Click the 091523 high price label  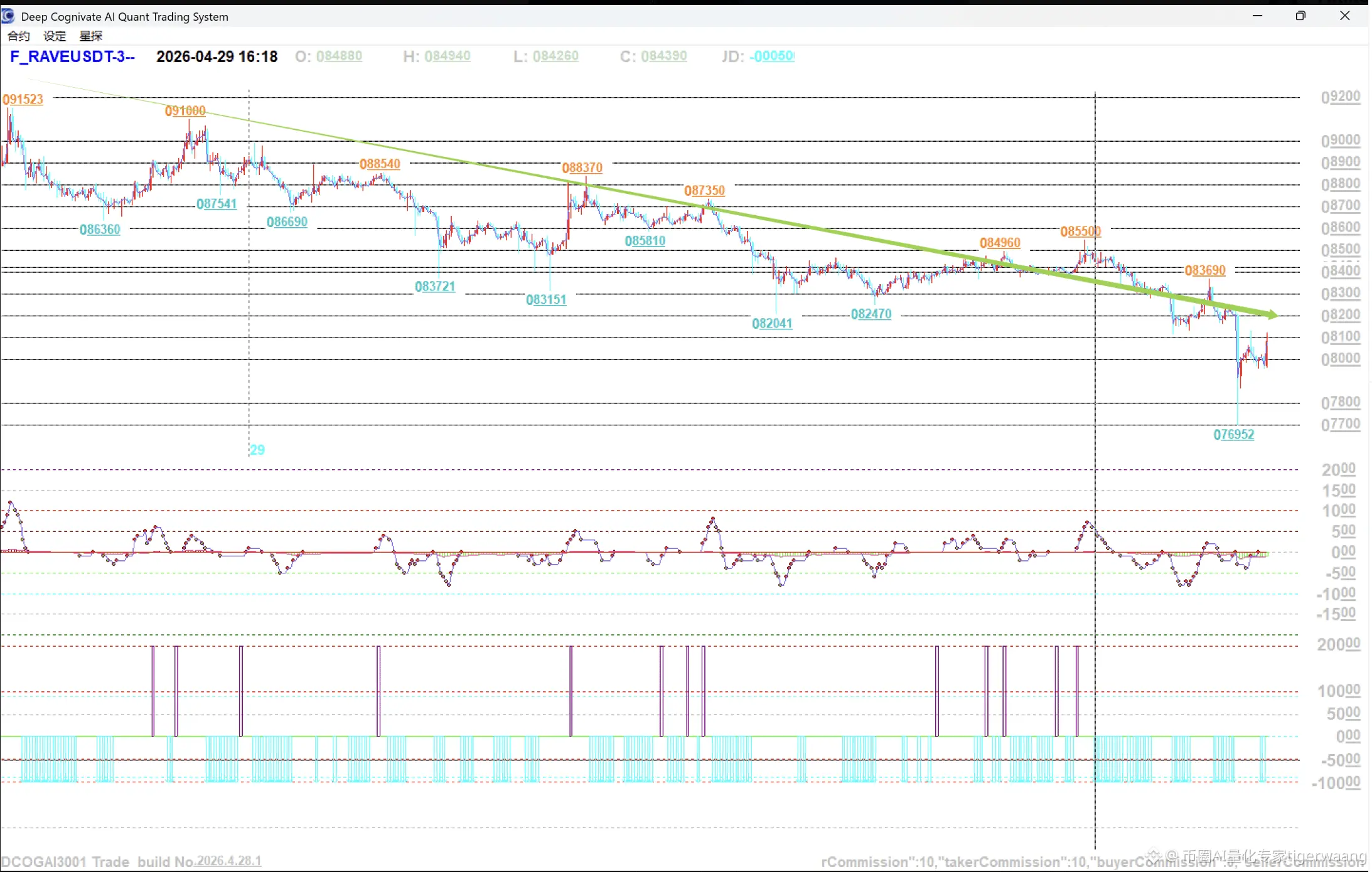23,99
